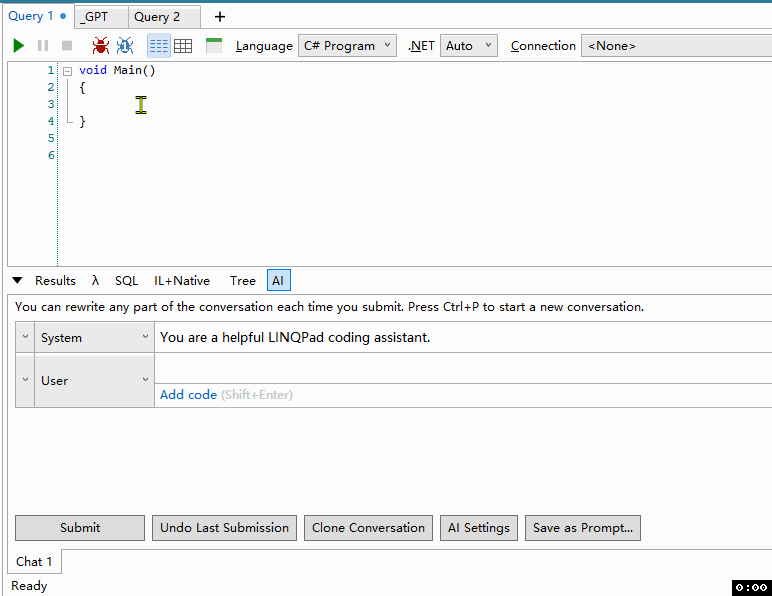Click the stop execution square icon
The height and width of the screenshot is (596, 772).
click(x=67, y=46)
